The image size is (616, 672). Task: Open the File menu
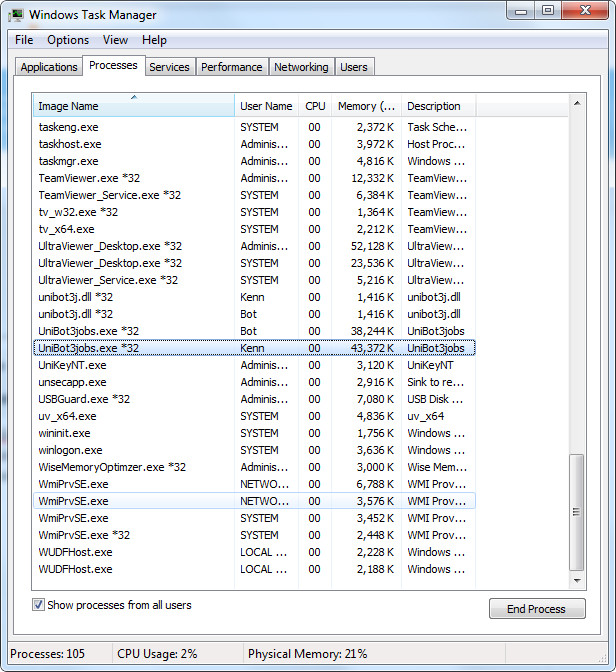(24, 40)
